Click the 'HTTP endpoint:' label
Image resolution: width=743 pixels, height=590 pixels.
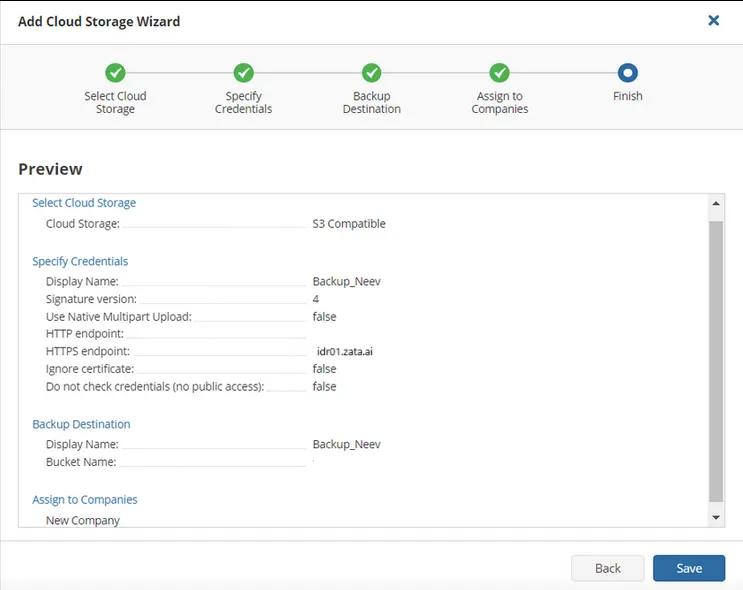pyautogui.click(x=85, y=334)
